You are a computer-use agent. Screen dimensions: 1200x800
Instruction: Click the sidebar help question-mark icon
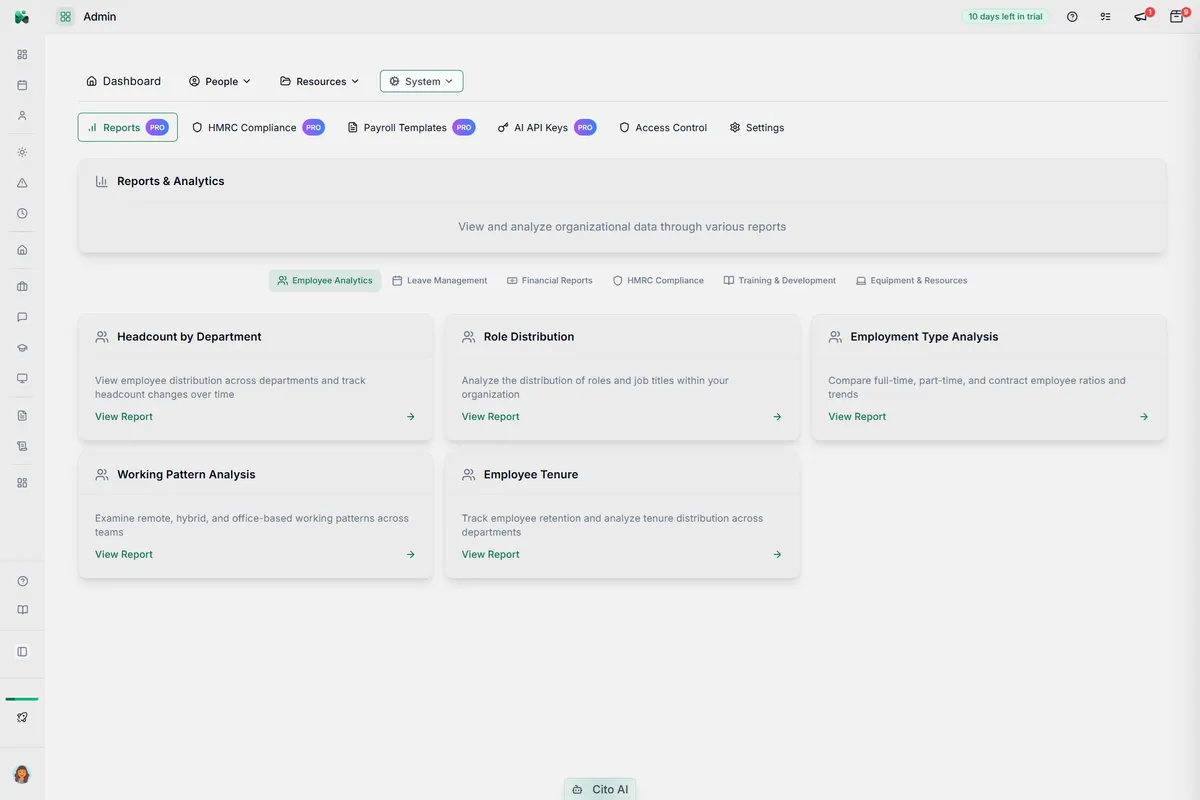point(22,581)
